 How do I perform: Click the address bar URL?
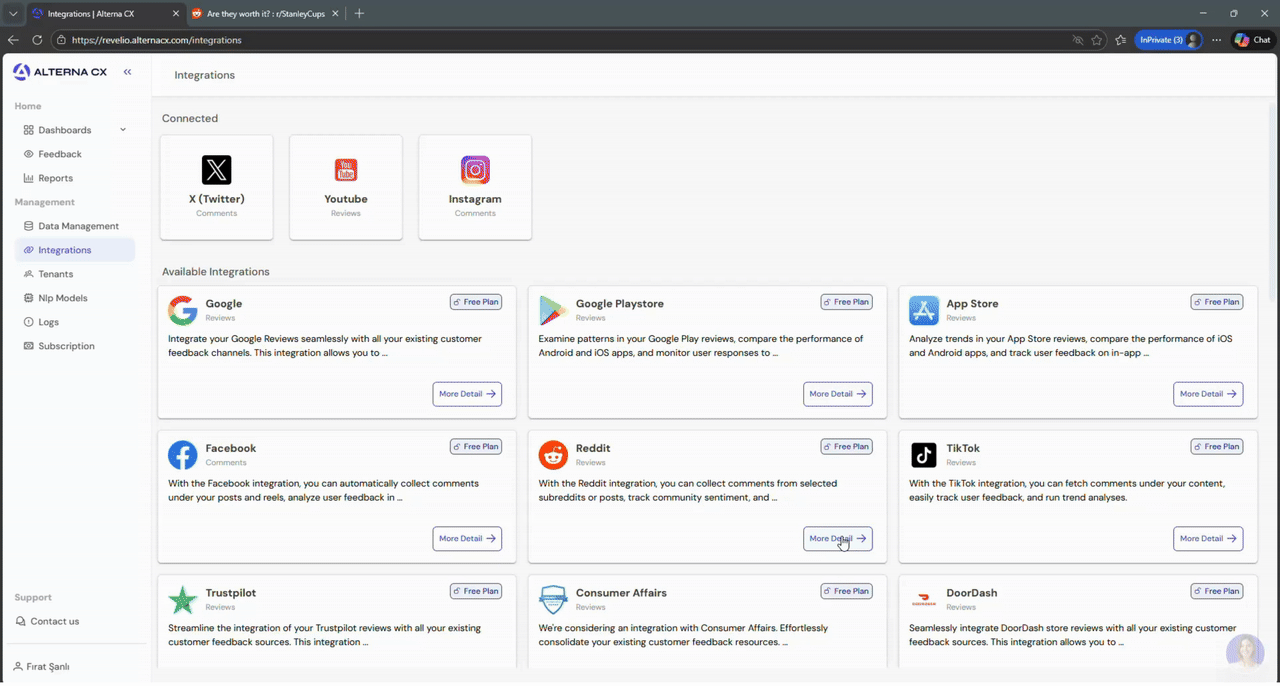[x=157, y=40]
